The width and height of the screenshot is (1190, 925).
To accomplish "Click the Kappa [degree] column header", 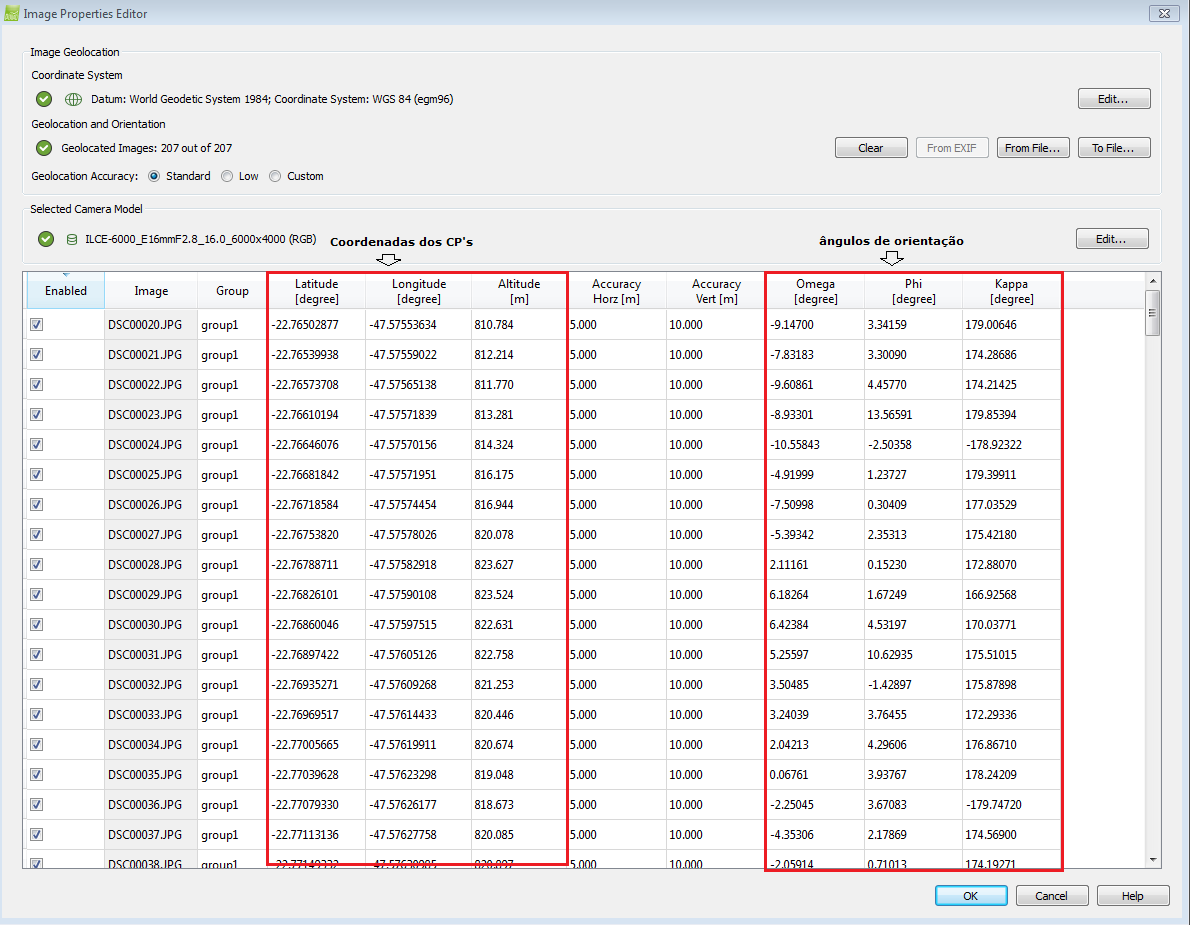I will click(x=1012, y=291).
